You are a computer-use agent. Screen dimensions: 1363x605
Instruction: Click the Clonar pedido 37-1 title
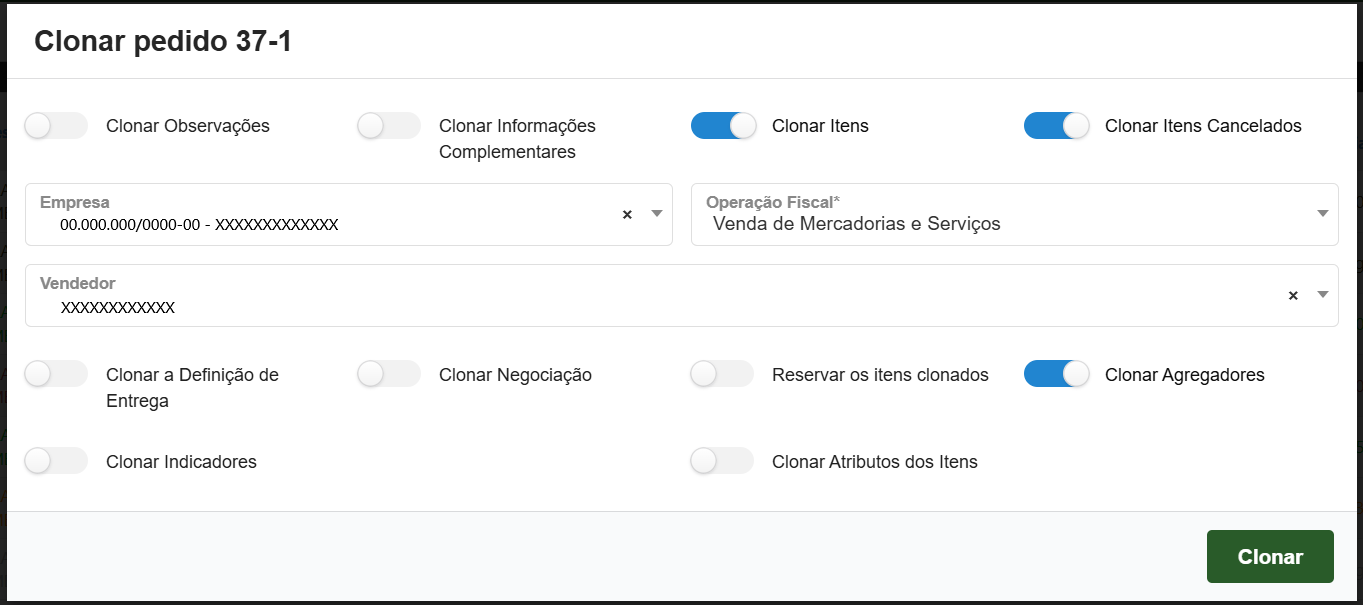(x=162, y=40)
